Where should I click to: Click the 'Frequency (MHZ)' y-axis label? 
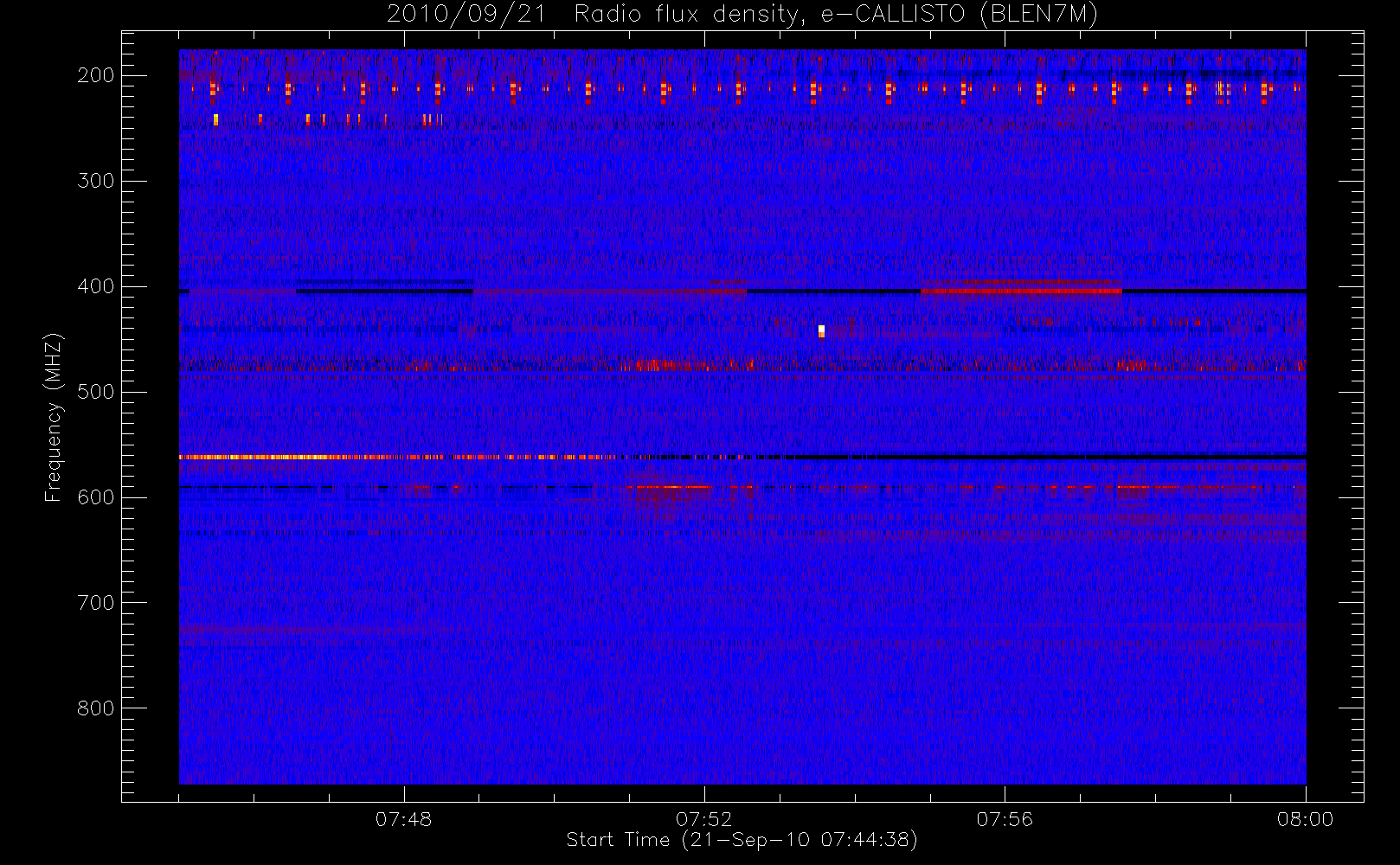[x=54, y=418]
